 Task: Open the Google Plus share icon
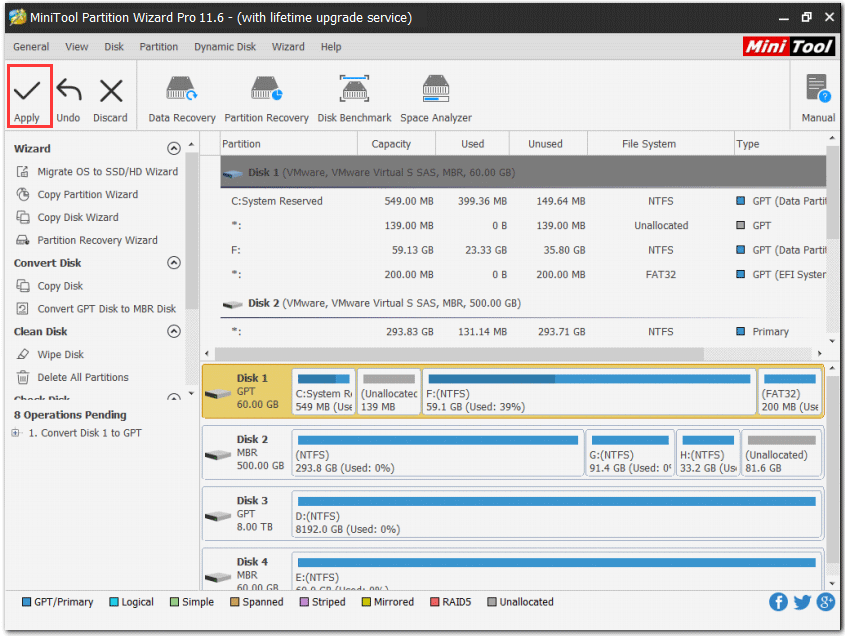click(826, 602)
